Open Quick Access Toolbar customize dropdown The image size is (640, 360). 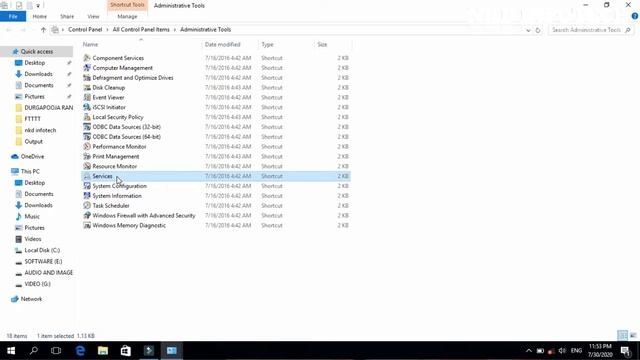(38, 6)
